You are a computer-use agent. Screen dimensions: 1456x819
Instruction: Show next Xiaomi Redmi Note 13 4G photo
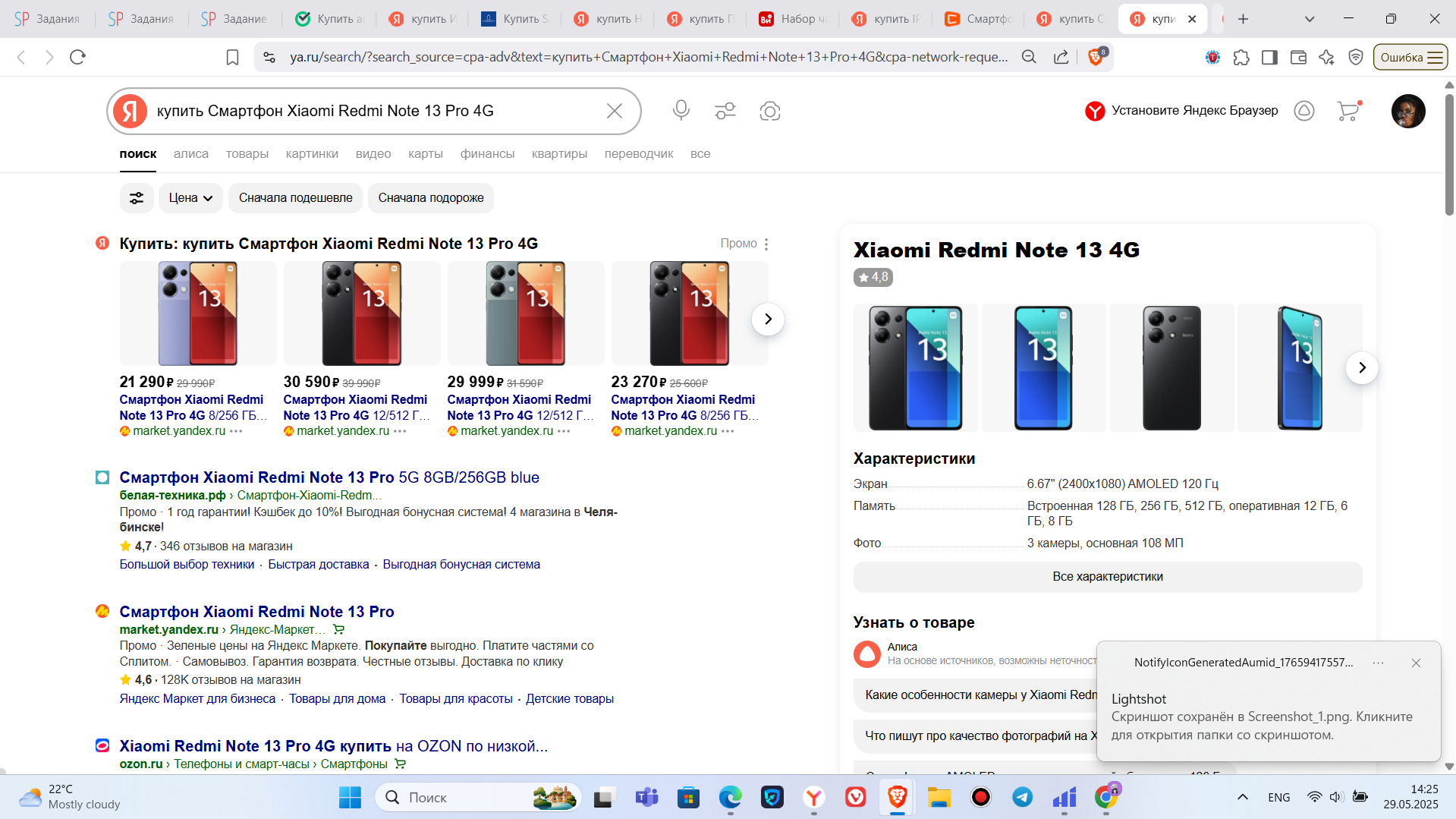(1362, 367)
